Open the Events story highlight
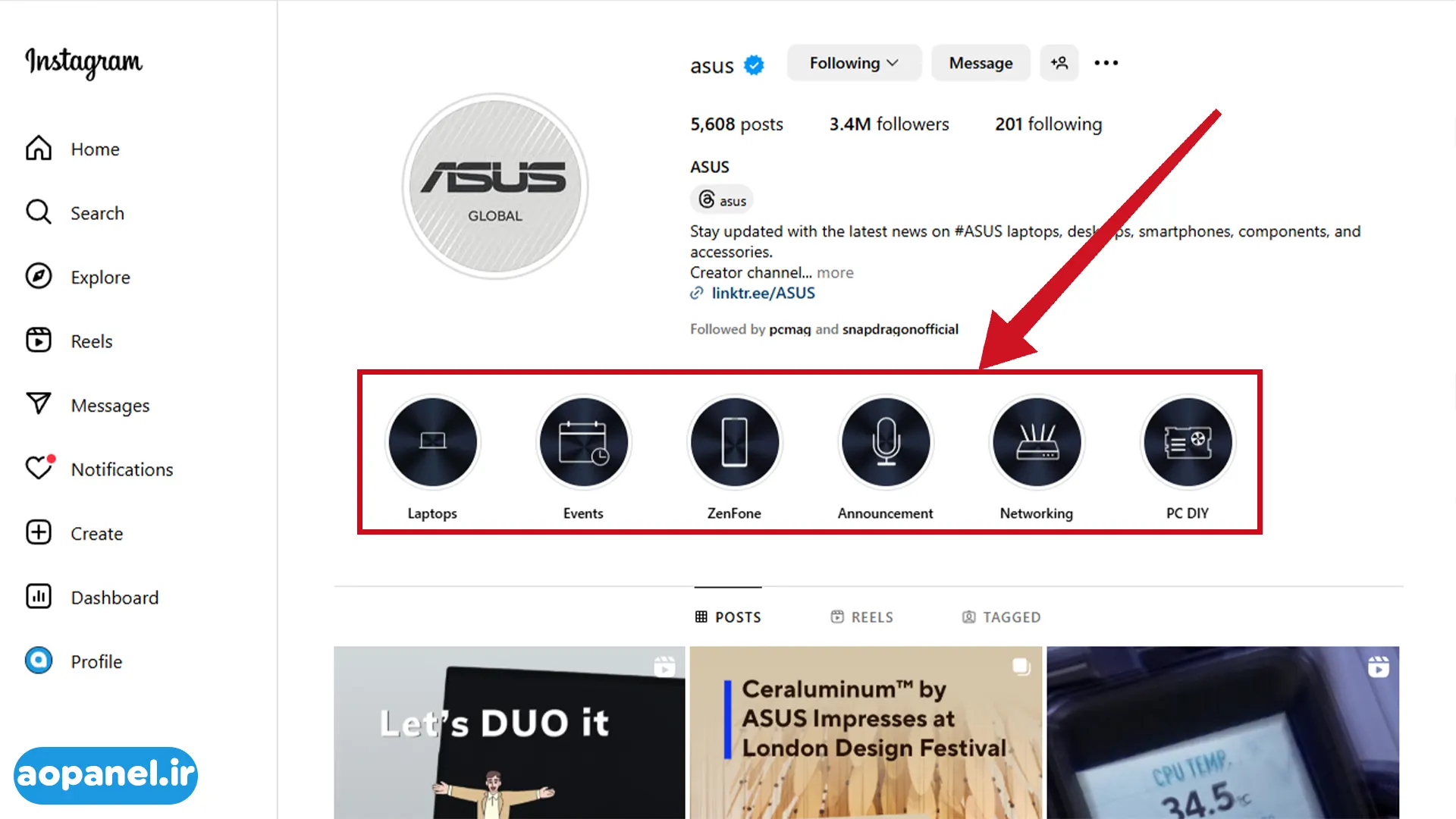The width and height of the screenshot is (1456, 819). (x=583, y=442)
